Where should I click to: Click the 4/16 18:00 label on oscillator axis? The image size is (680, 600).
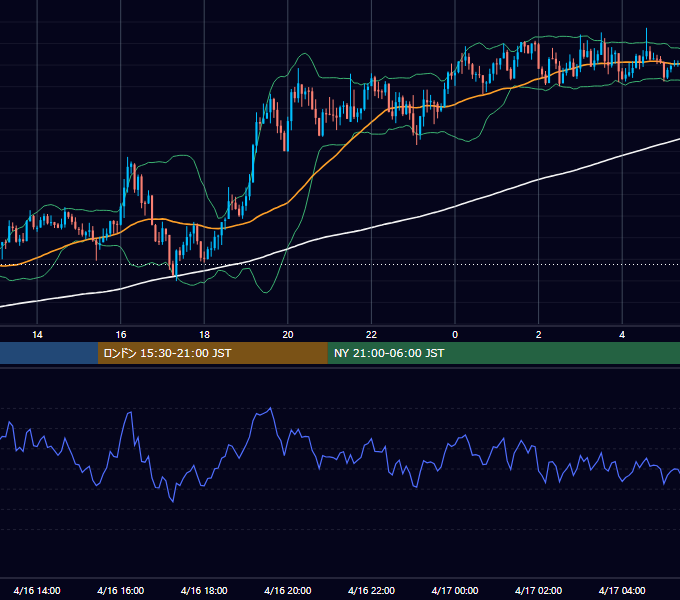pos(204,590)
